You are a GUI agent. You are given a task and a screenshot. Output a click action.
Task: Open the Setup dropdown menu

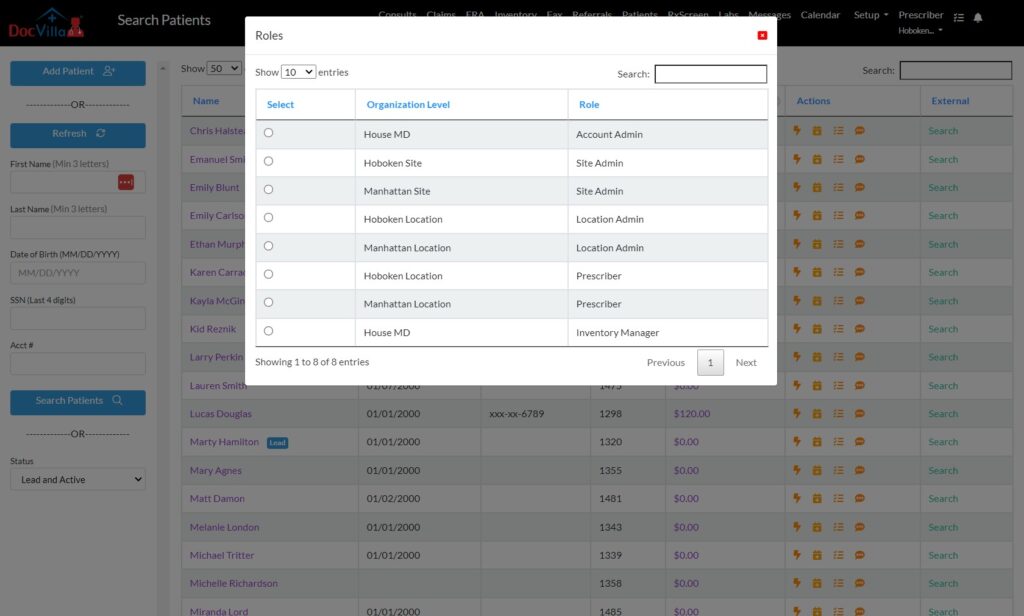tap(871, 15)
